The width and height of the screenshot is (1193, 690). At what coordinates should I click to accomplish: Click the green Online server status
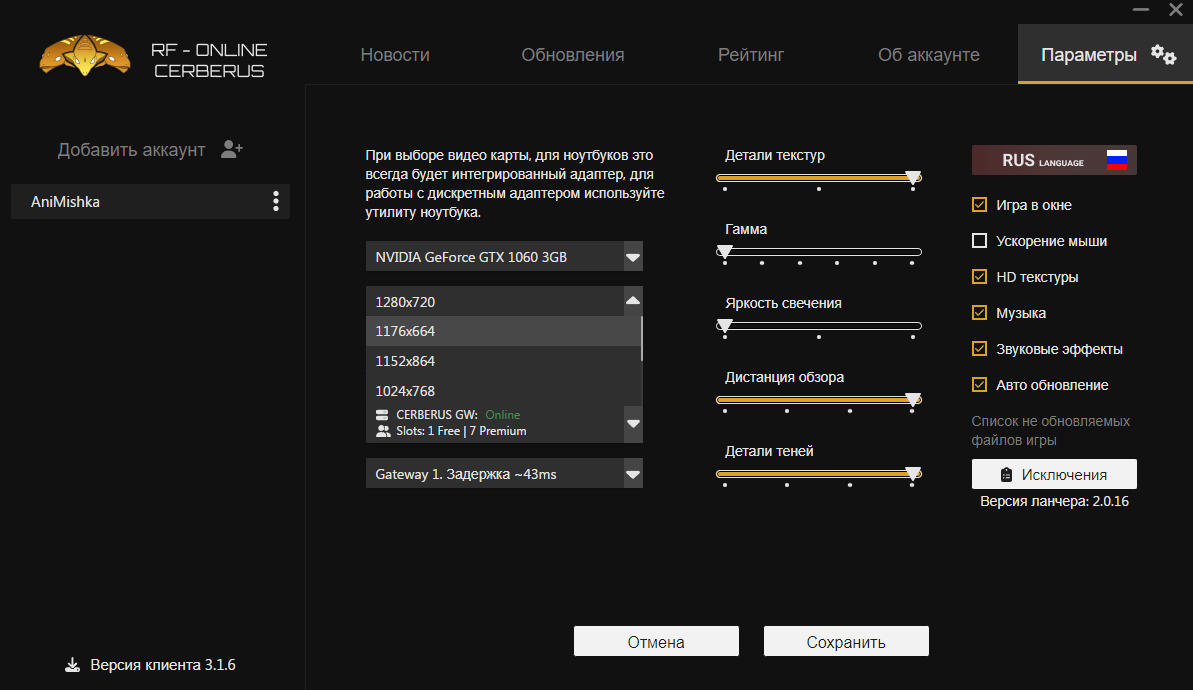(x=503, y=415)
